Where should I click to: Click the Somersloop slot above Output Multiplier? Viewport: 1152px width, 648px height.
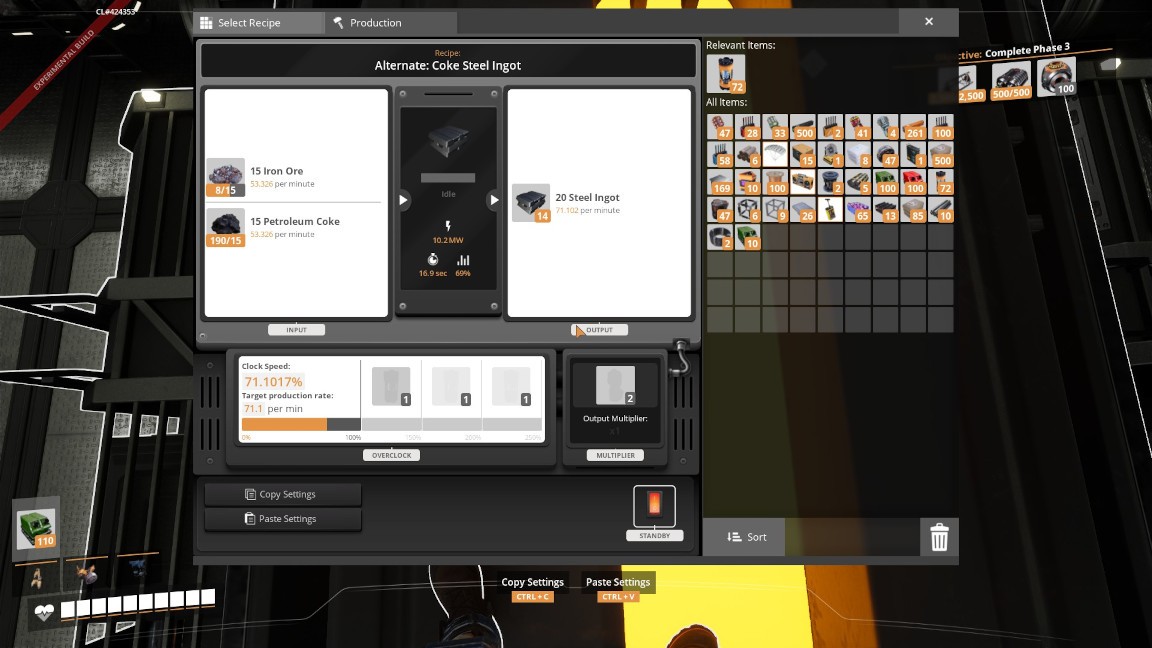coord(616,386)
